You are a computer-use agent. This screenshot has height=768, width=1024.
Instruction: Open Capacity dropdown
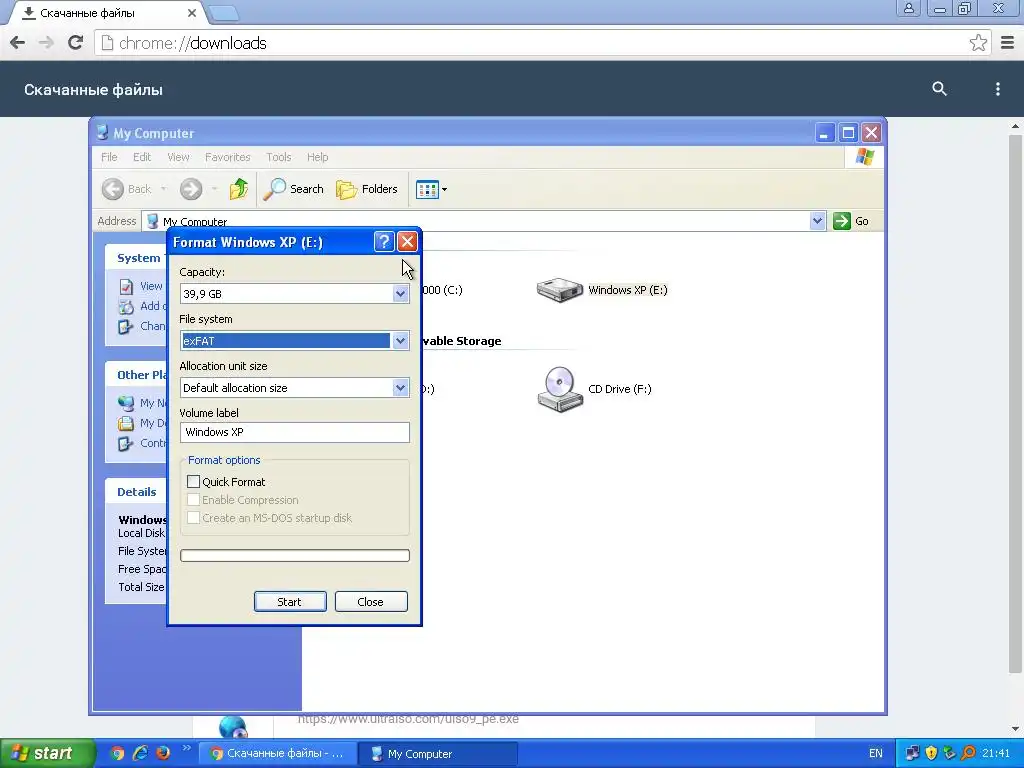coord(400,294)
